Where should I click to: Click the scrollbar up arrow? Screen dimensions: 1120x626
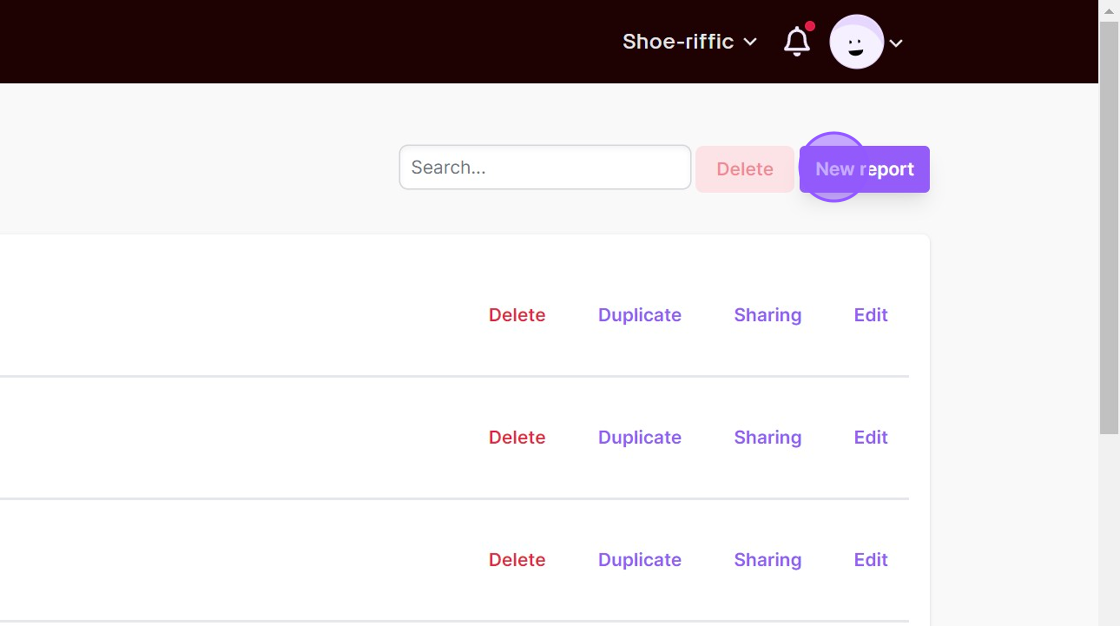[1109, 10]
